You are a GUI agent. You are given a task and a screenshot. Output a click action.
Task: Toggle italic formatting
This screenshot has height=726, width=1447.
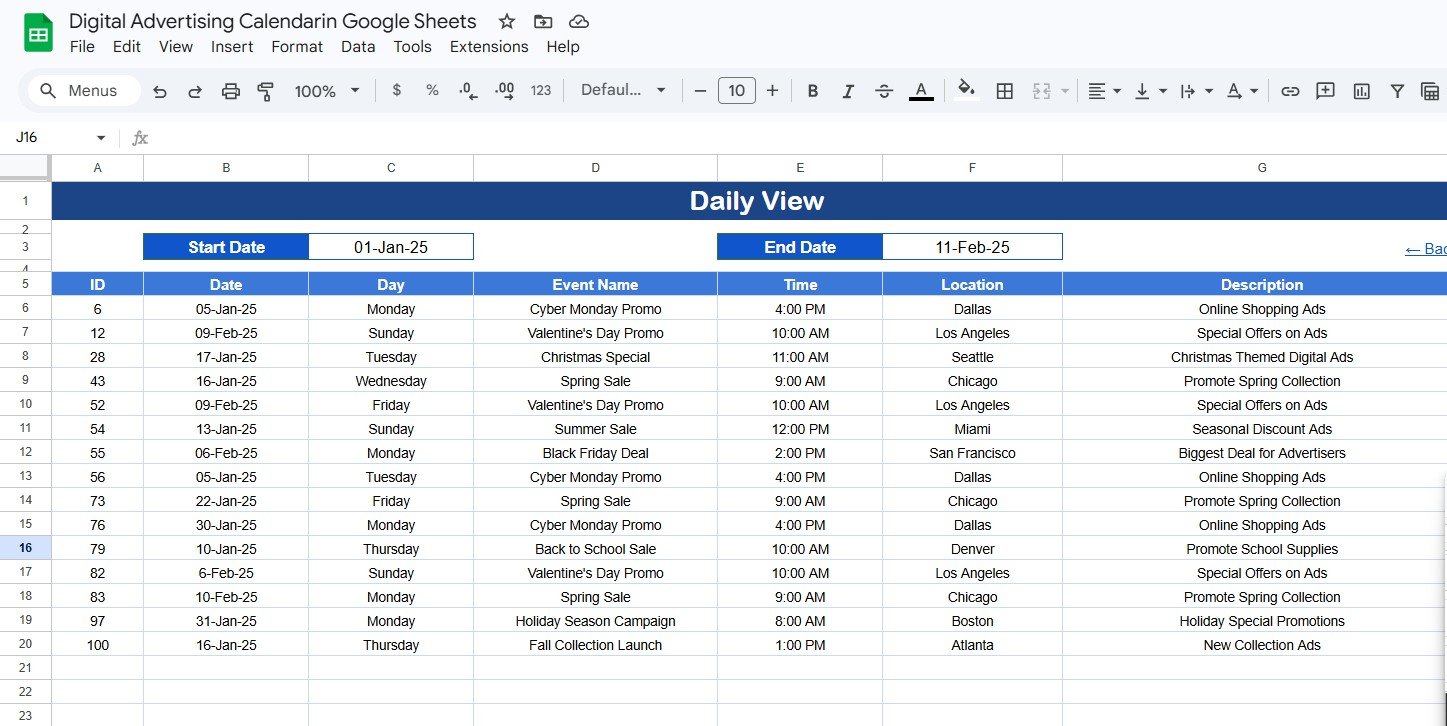point(848,91)
